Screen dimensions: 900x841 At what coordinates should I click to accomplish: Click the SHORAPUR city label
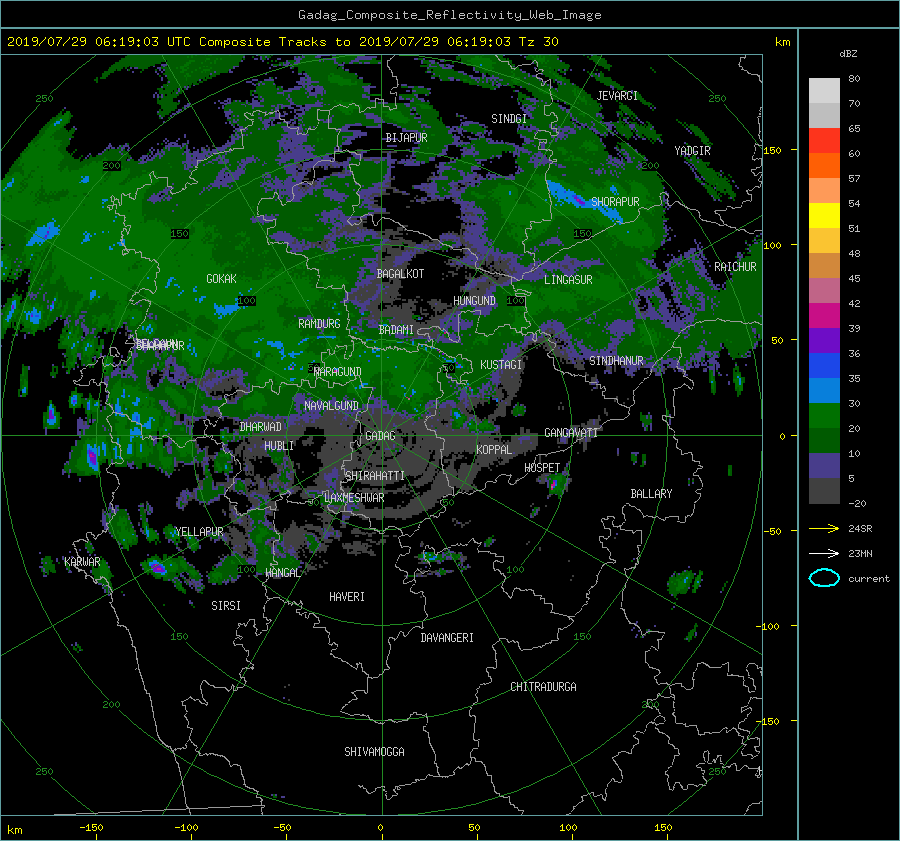615,202
